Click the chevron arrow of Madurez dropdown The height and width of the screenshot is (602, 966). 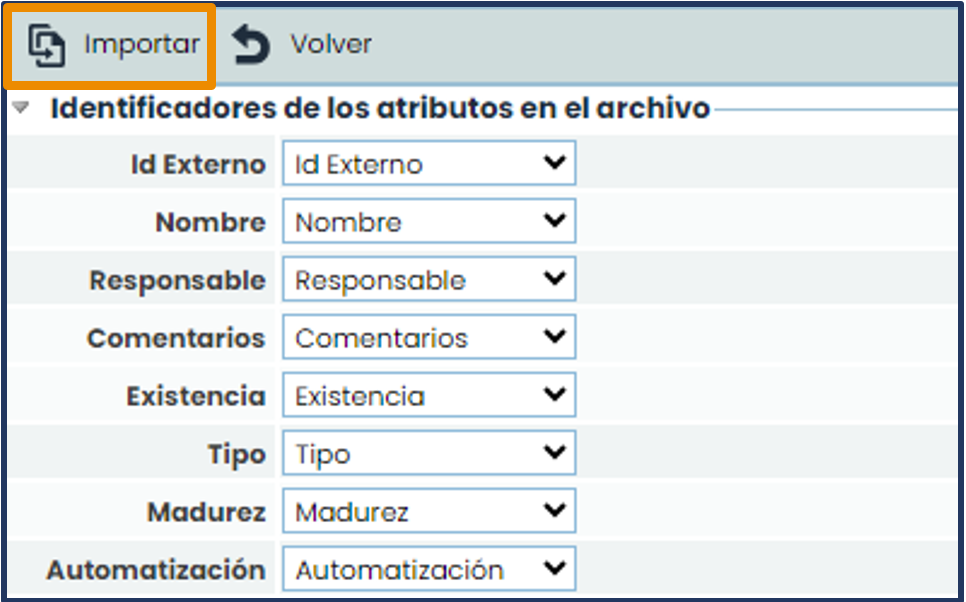[554, 511]
